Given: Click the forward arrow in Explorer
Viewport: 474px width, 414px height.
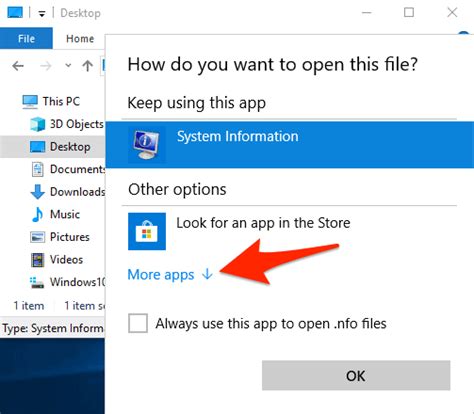Looking at the screenshot, I should (x=46, y=66).
